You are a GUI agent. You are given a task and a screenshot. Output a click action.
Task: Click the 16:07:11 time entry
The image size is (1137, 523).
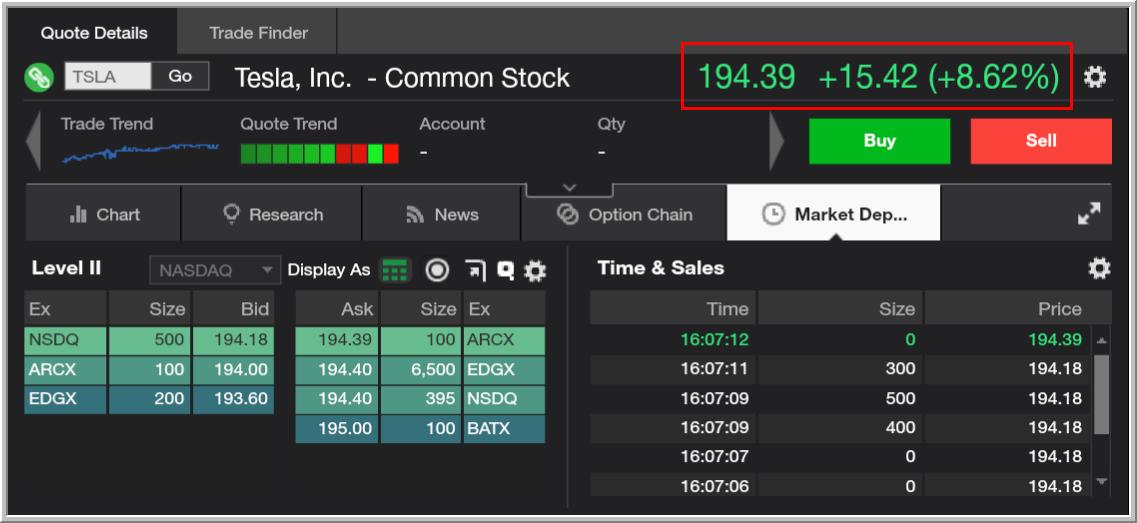coord(714,368)
